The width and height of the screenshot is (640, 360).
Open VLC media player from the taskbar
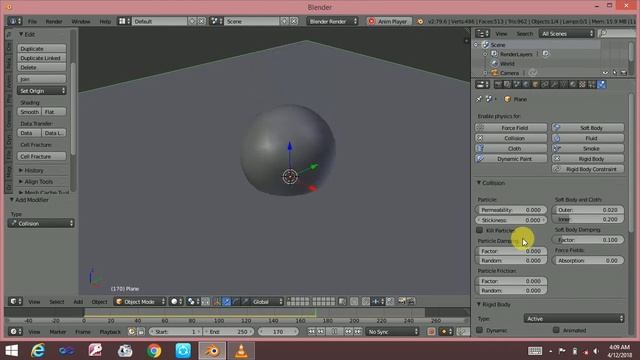pyautogui.click(x=241, y=351)
